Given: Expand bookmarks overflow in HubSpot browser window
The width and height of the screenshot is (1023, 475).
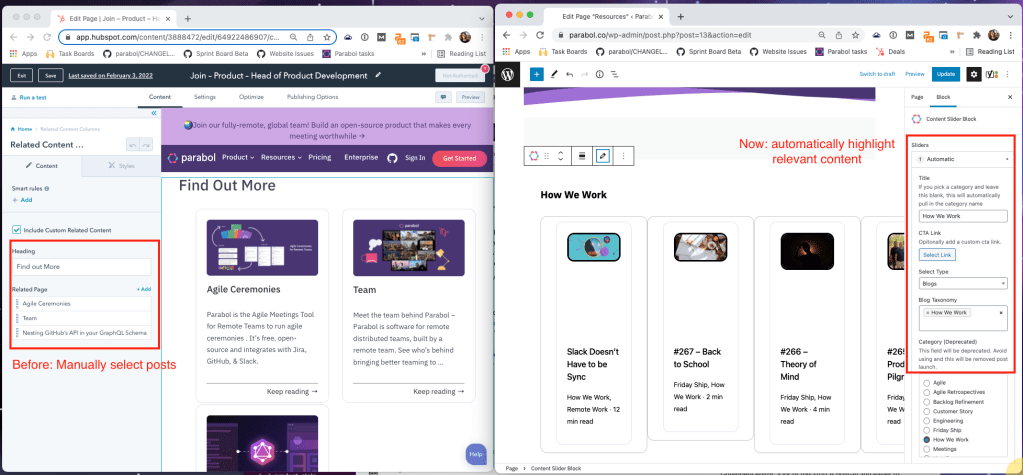Looking at the screenshot, I should pos(425,54).
